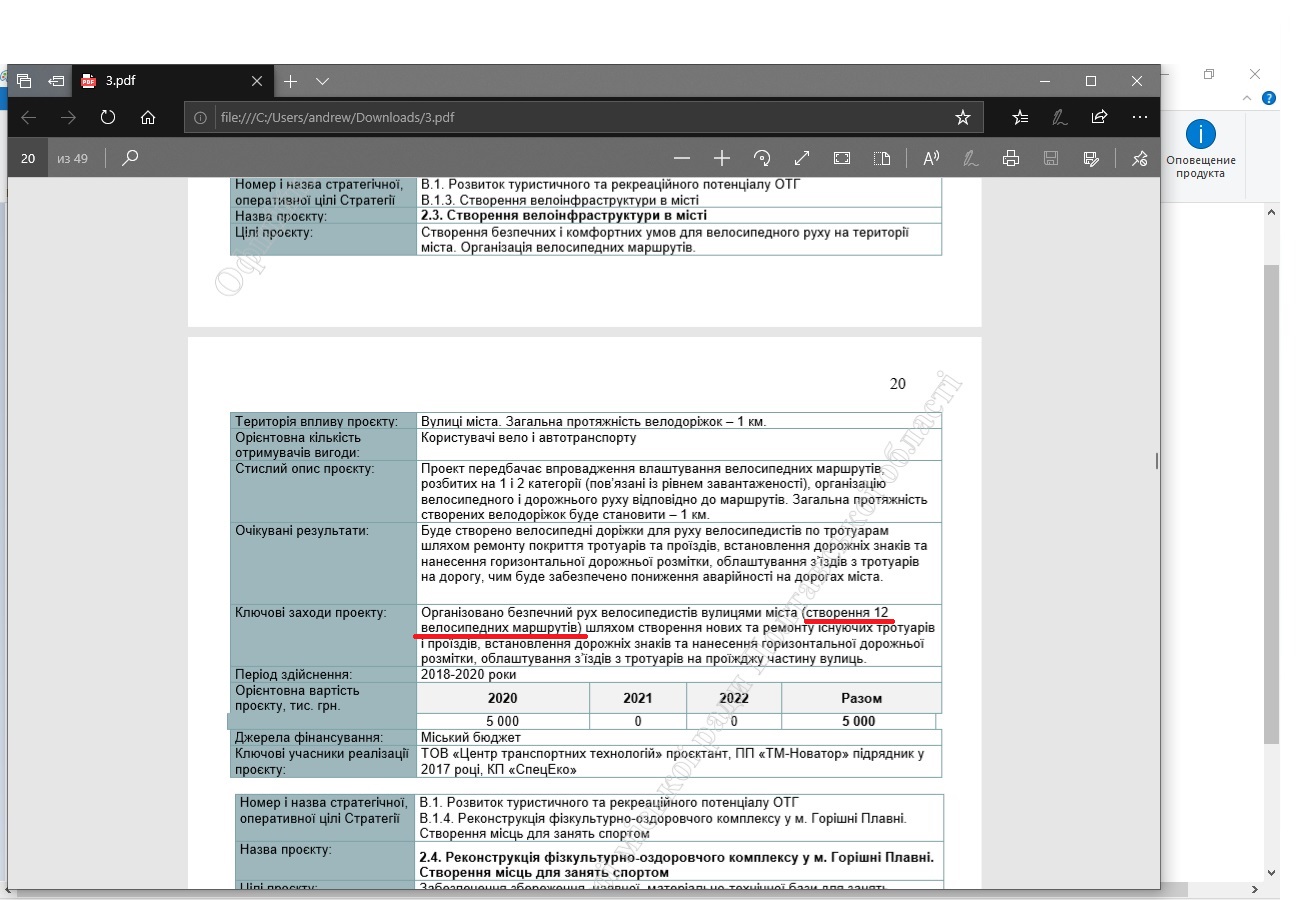Toggle Read Aloud for the PDF
The width and height of the screenshot is (1314, 900).
pos(931,158)
